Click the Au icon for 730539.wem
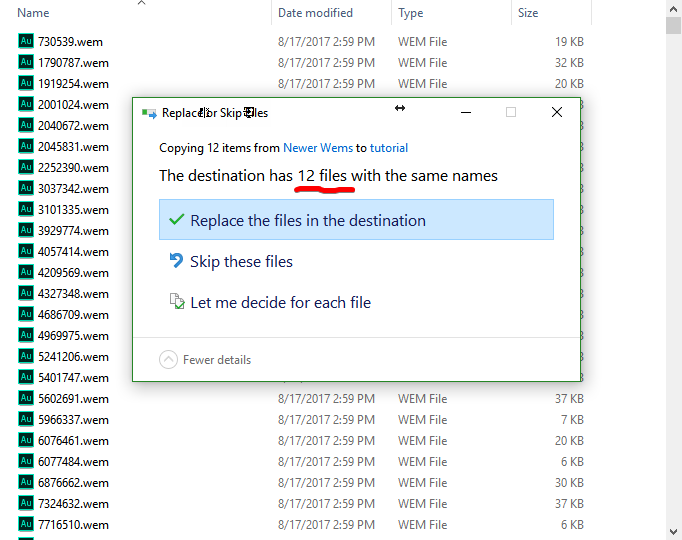Screen dimensions: 682x540 26,42
